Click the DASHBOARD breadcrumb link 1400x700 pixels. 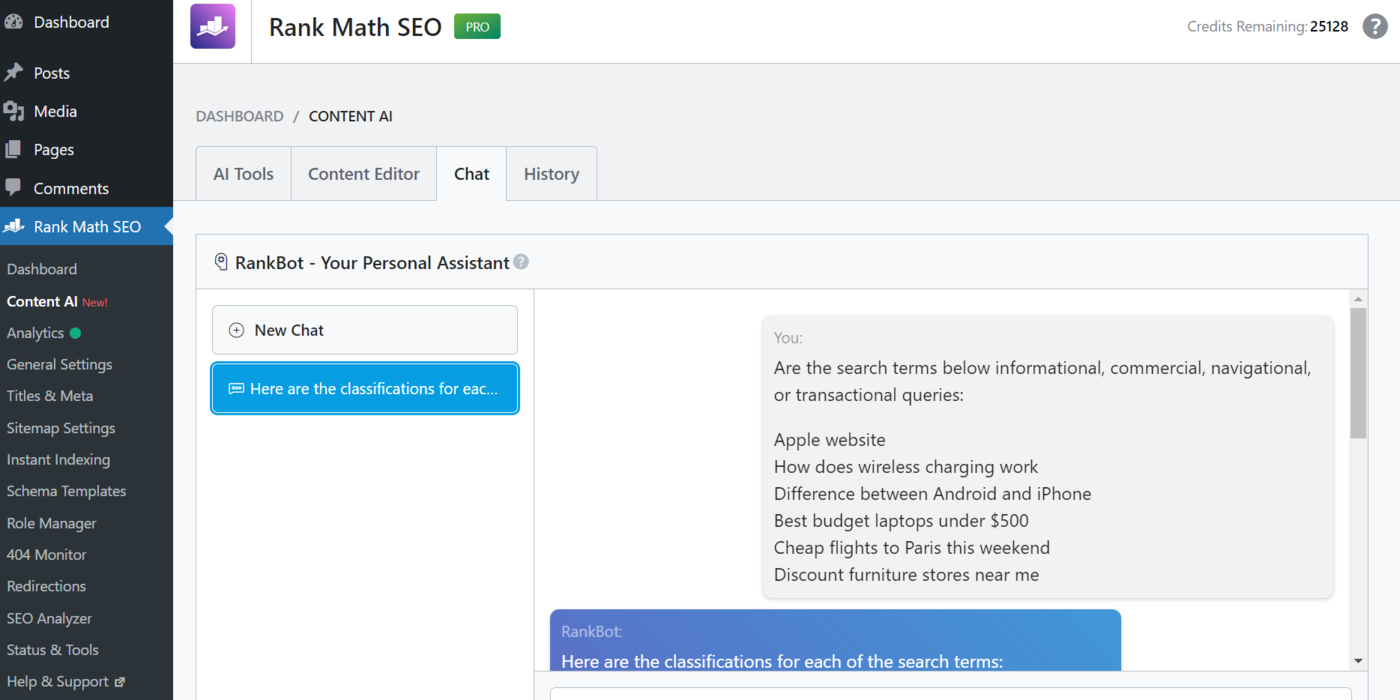pyautogui.click(x=239, y=116)
